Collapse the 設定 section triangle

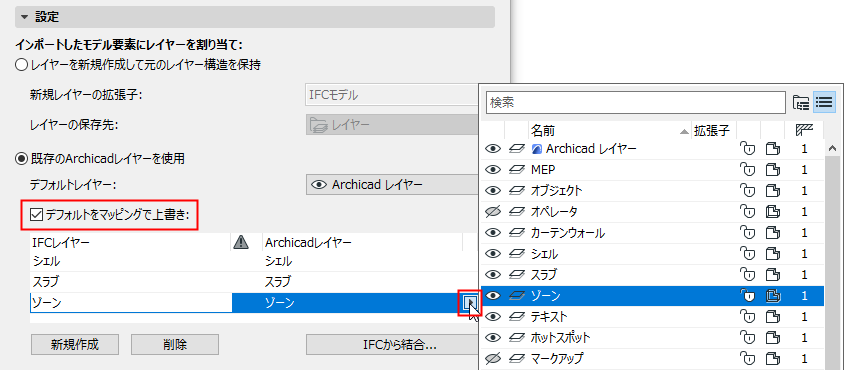pyautogui.click(x=24, y=17)
